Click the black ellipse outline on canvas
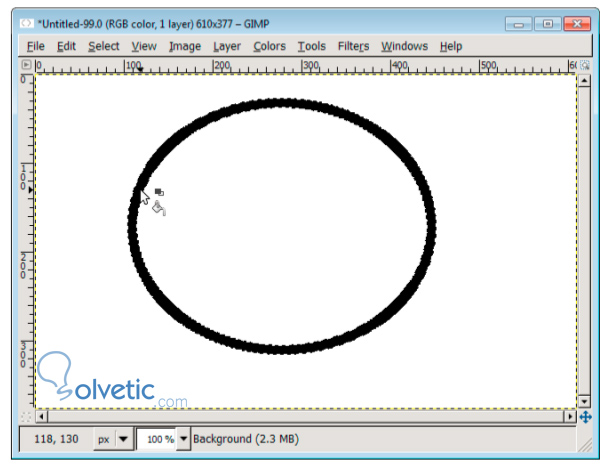 pos(282,102)
